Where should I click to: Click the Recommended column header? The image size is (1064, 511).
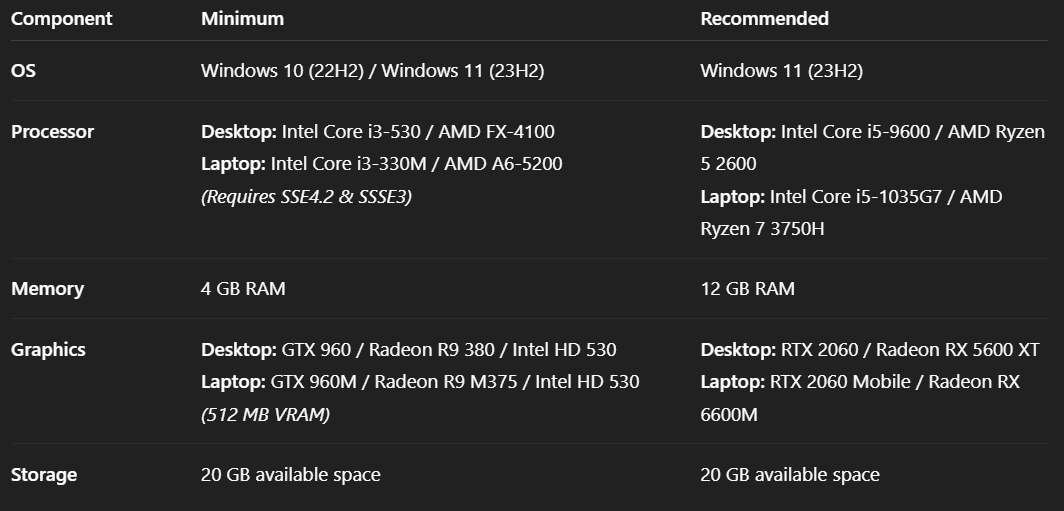pyautogui.click(x=764, y=19)
